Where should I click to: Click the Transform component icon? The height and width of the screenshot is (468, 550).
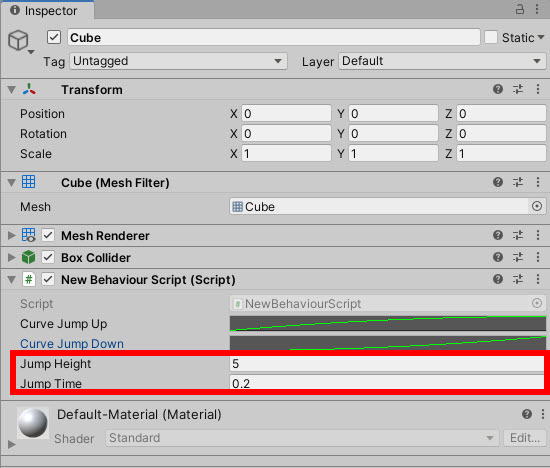point(29,89)
